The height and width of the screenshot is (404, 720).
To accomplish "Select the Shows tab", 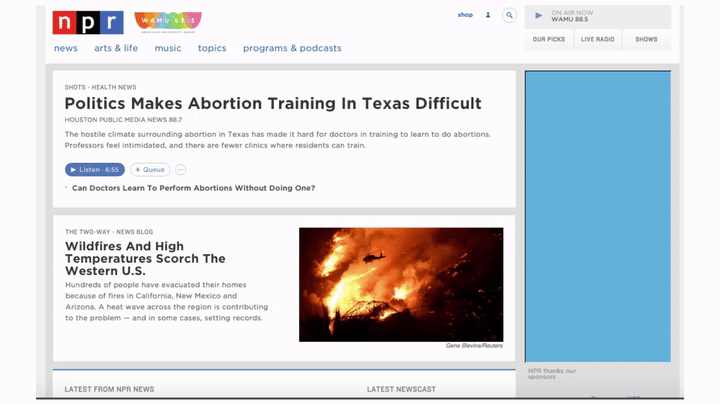I will click(x=646, y=39).
